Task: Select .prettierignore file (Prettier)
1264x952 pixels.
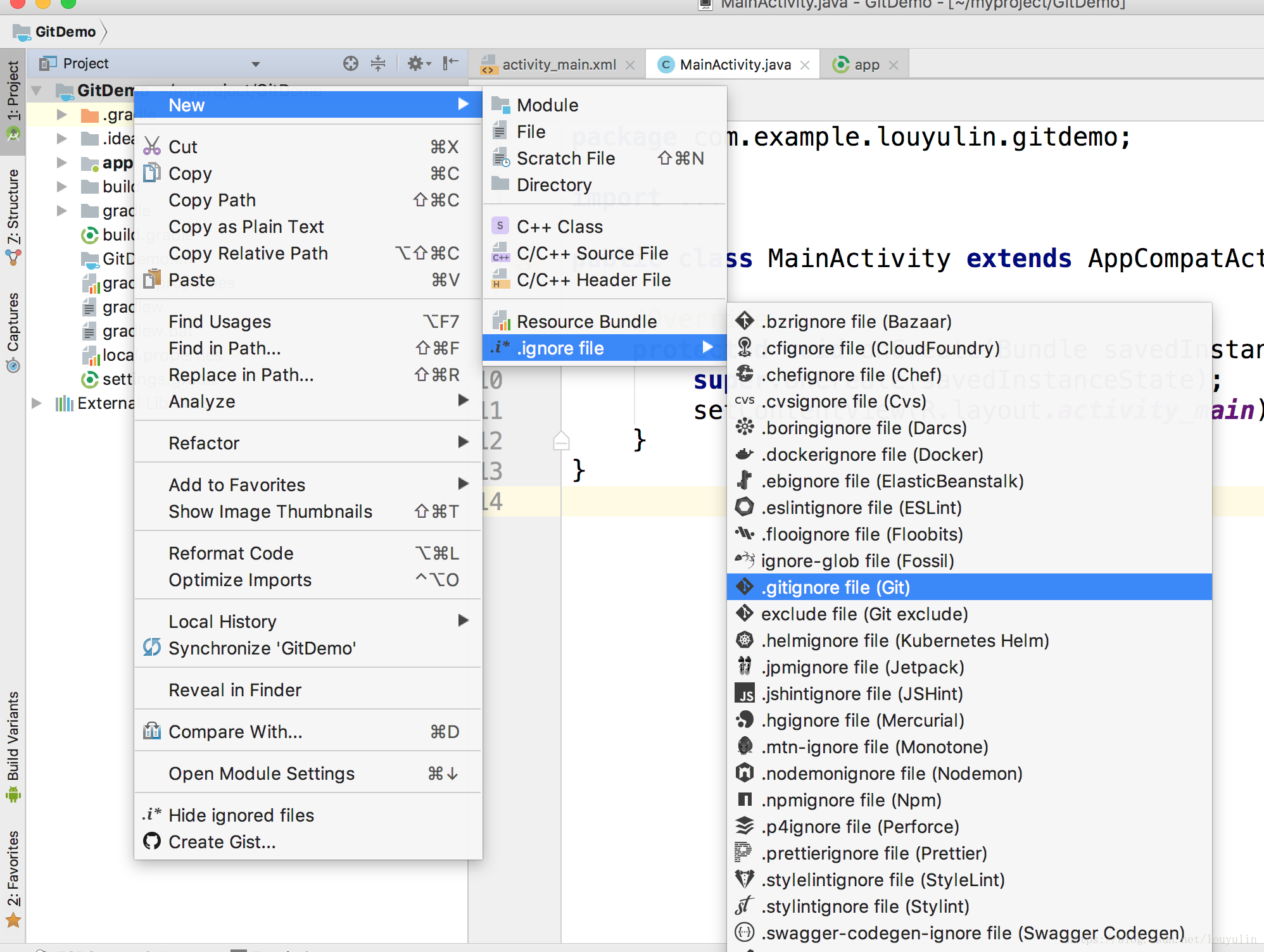Action: (x=970, y=853)
